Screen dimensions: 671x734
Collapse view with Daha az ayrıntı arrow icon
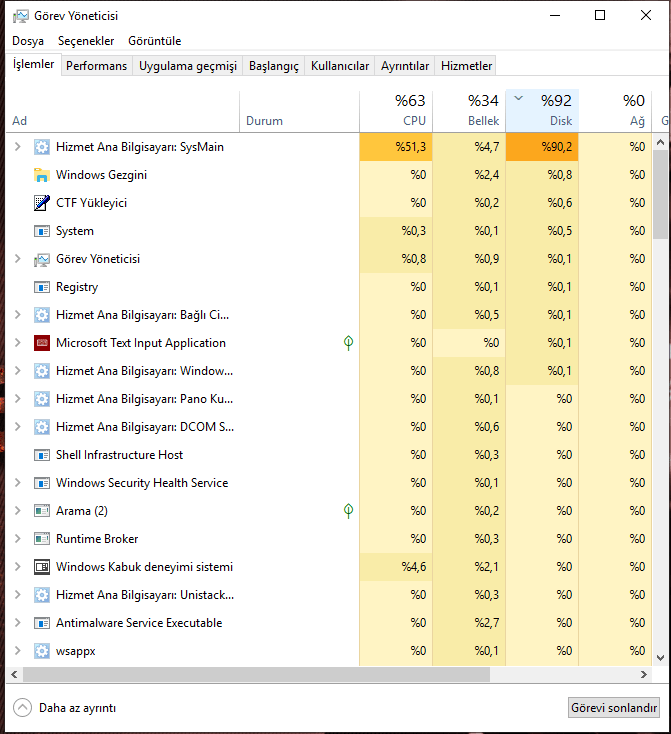(22, 708)
